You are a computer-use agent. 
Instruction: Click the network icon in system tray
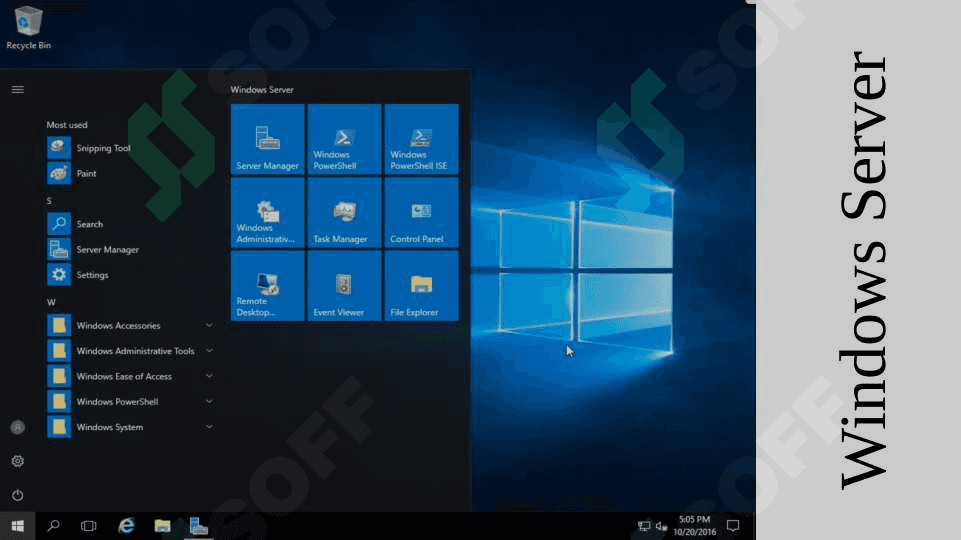[644, 526]
